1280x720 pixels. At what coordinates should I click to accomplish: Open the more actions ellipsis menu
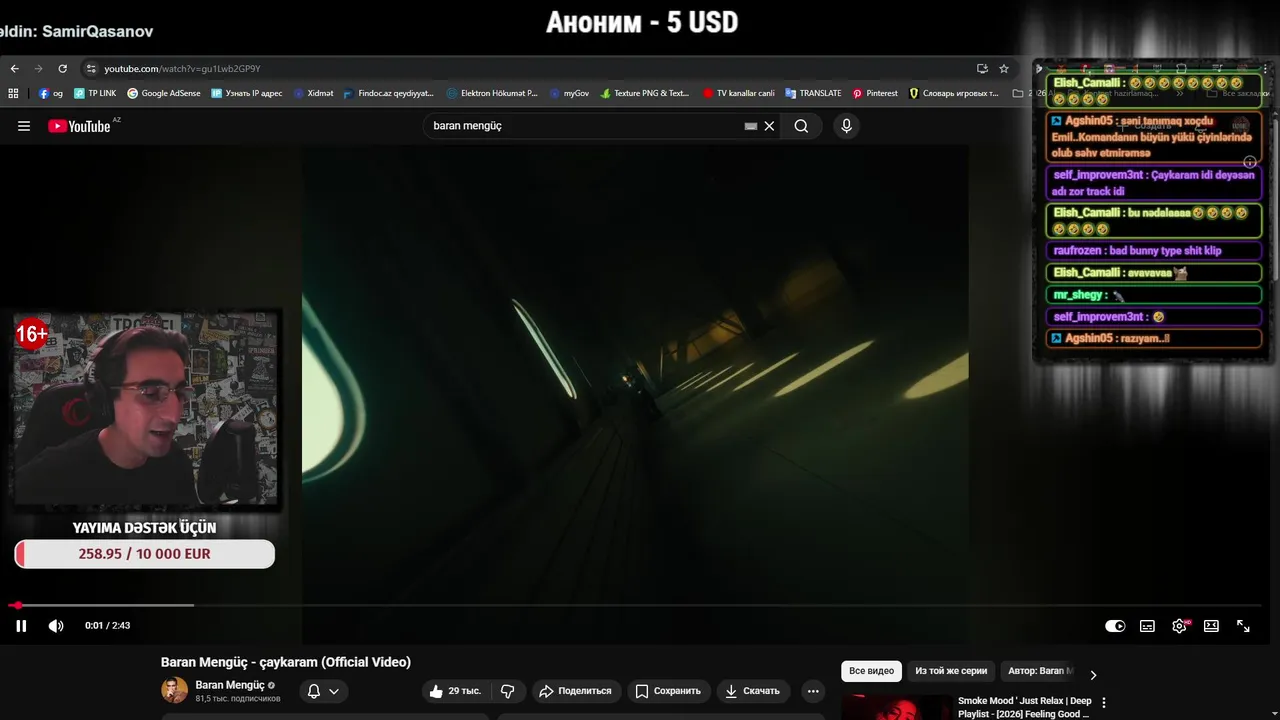[813, 691]
